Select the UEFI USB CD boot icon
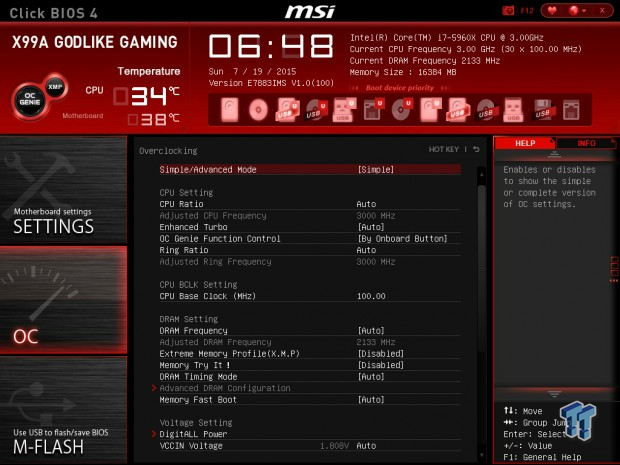This screenshot has width=620, height=465. click(316, 110)
